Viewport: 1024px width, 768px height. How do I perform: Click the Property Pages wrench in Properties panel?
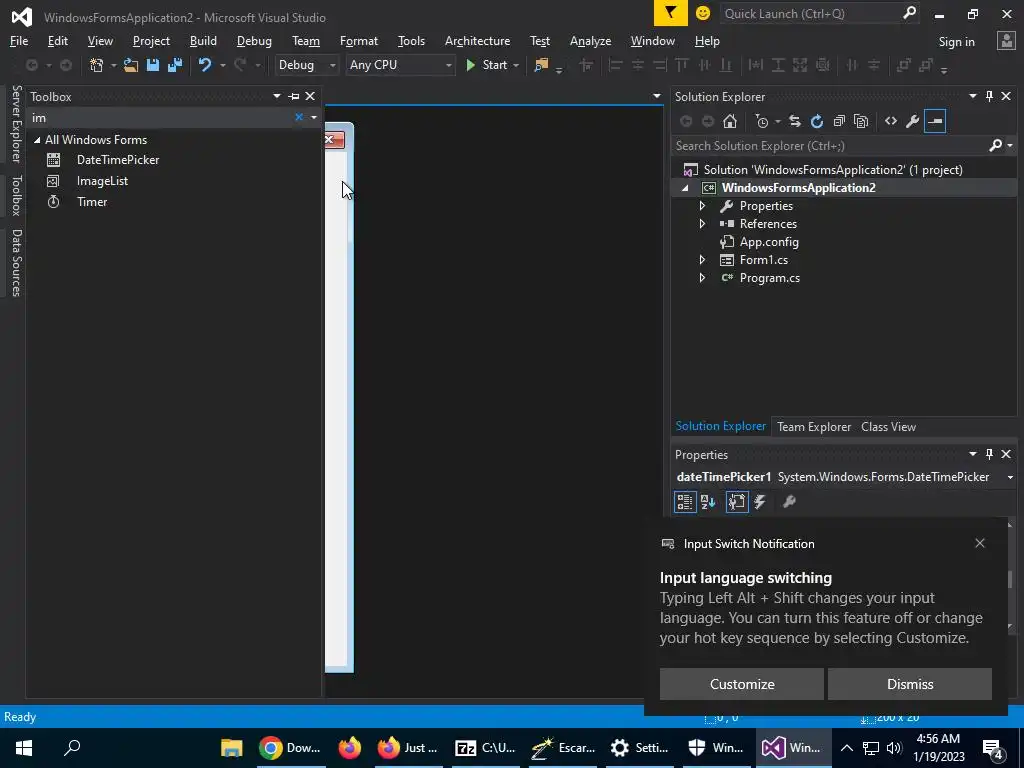(x=790, y=502)
